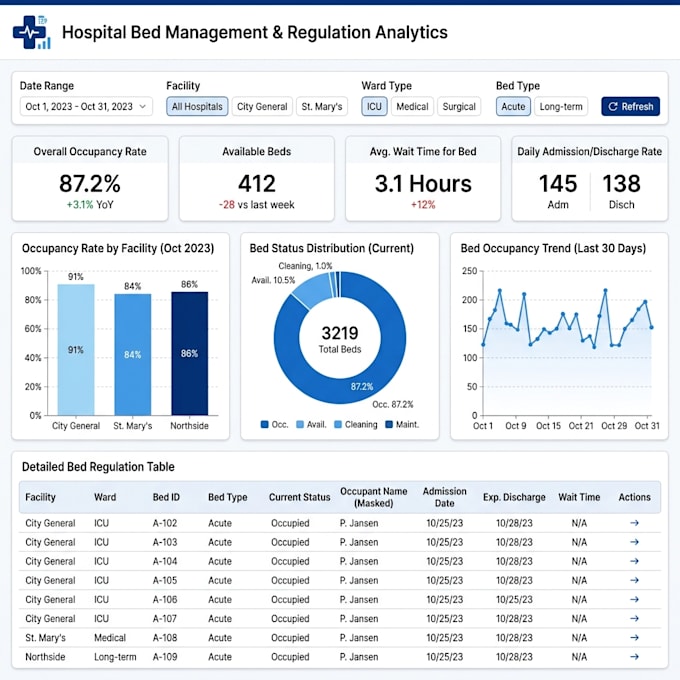Select the St. Mary's facility filter
This screenshot has width=680, height=680.
click(322, 106)
